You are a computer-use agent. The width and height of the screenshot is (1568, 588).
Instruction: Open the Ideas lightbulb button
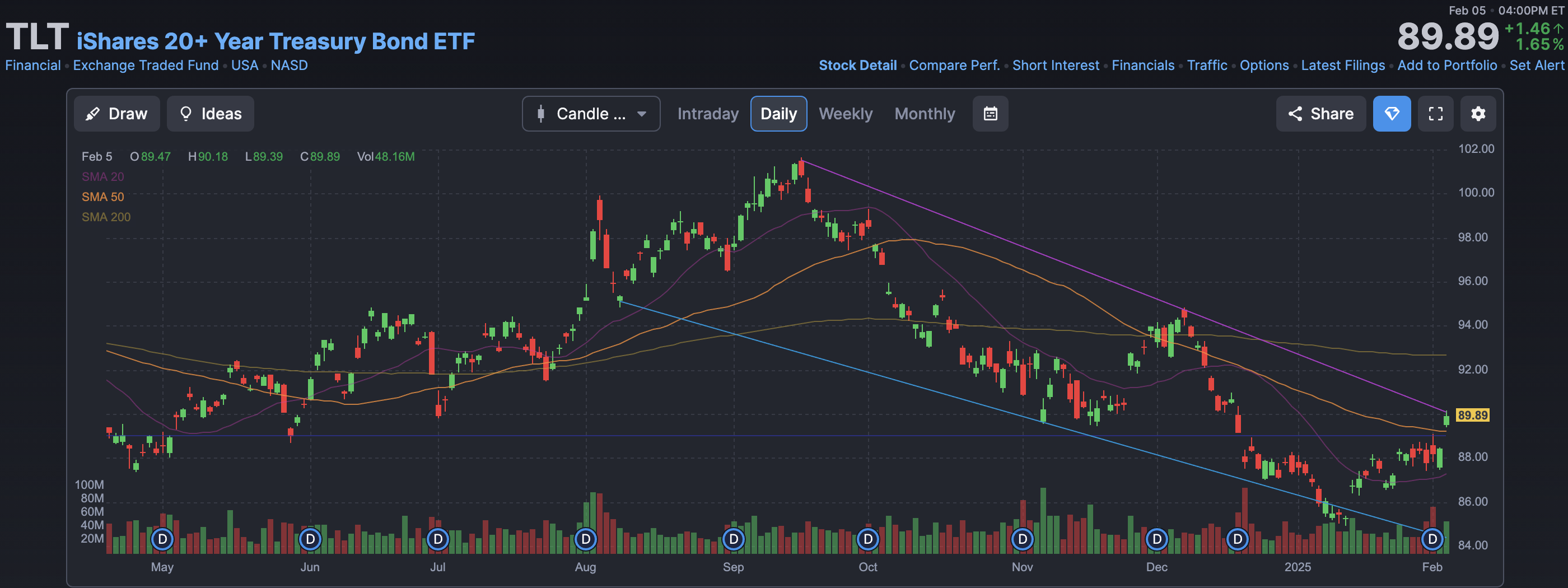[211, 114]
